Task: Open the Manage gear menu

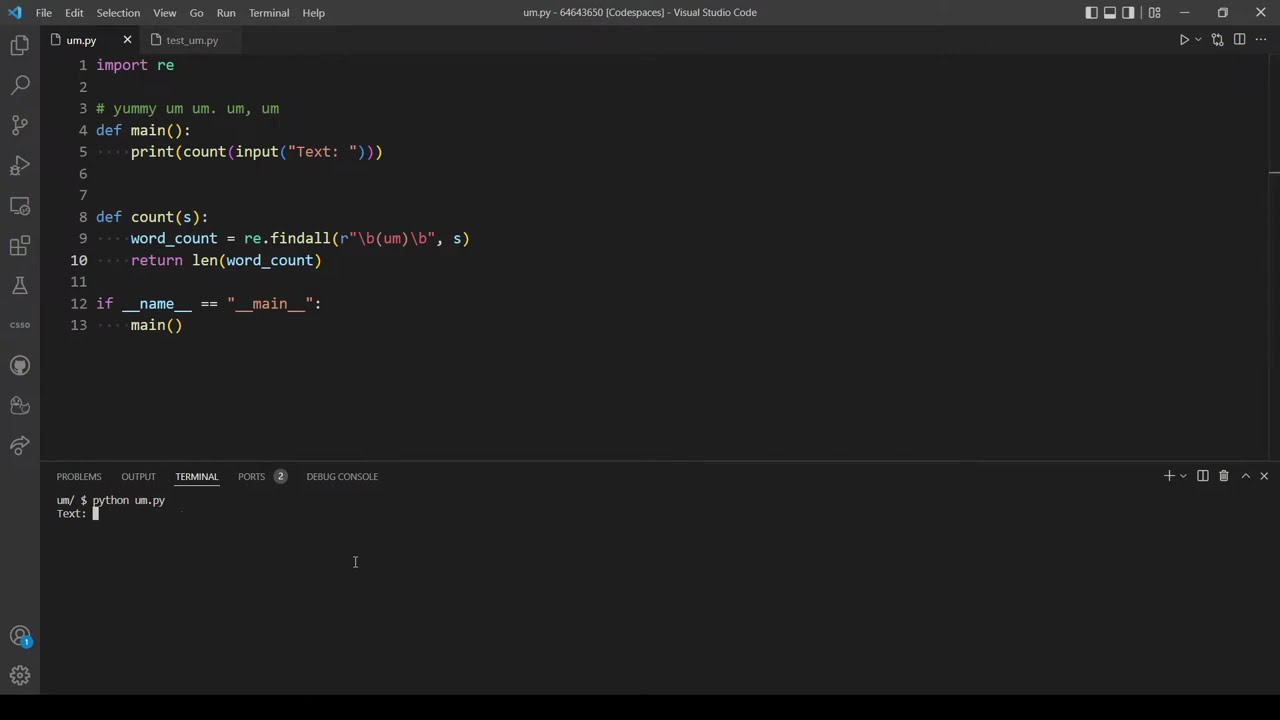Action: [x=20, y=676]
